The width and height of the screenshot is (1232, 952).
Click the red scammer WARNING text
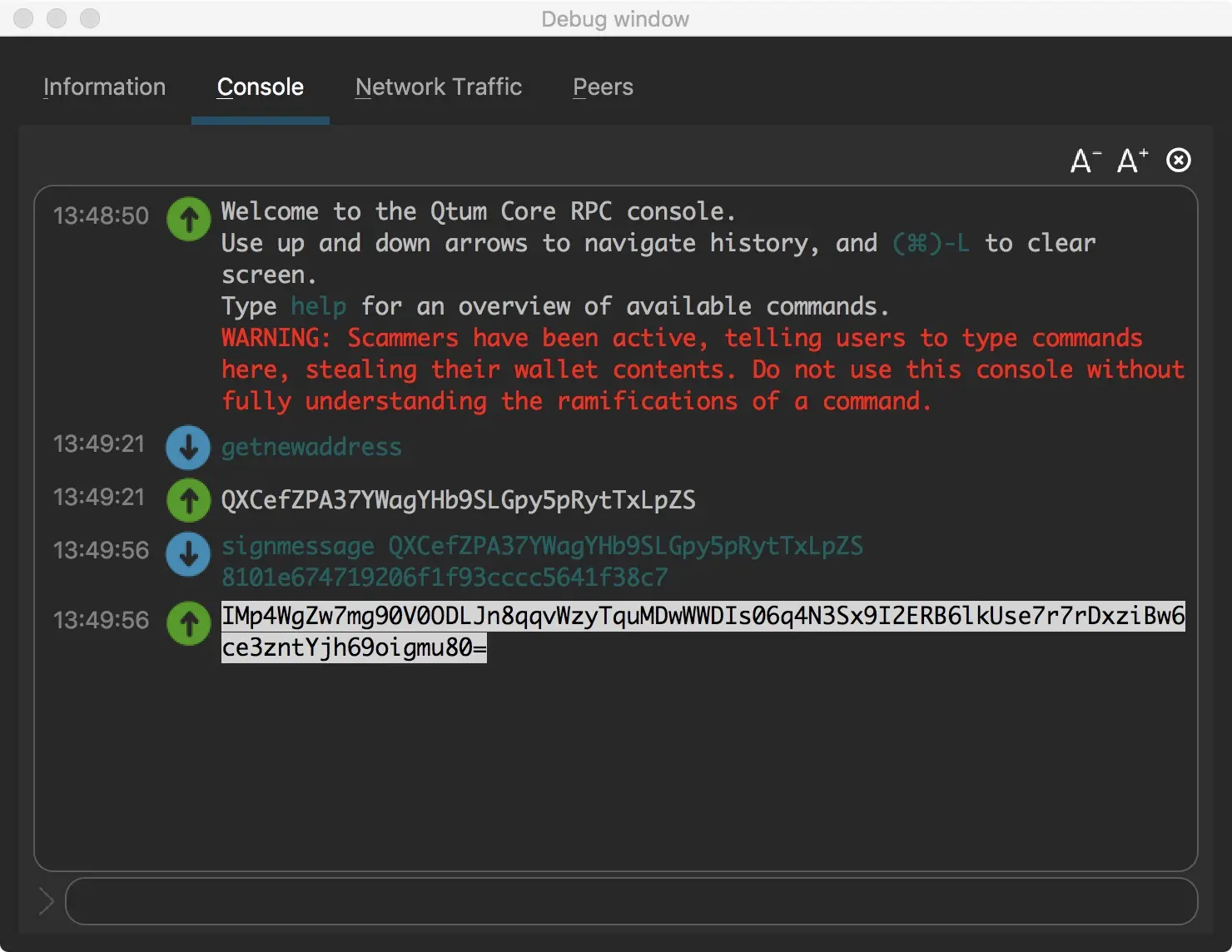point(703,369)
